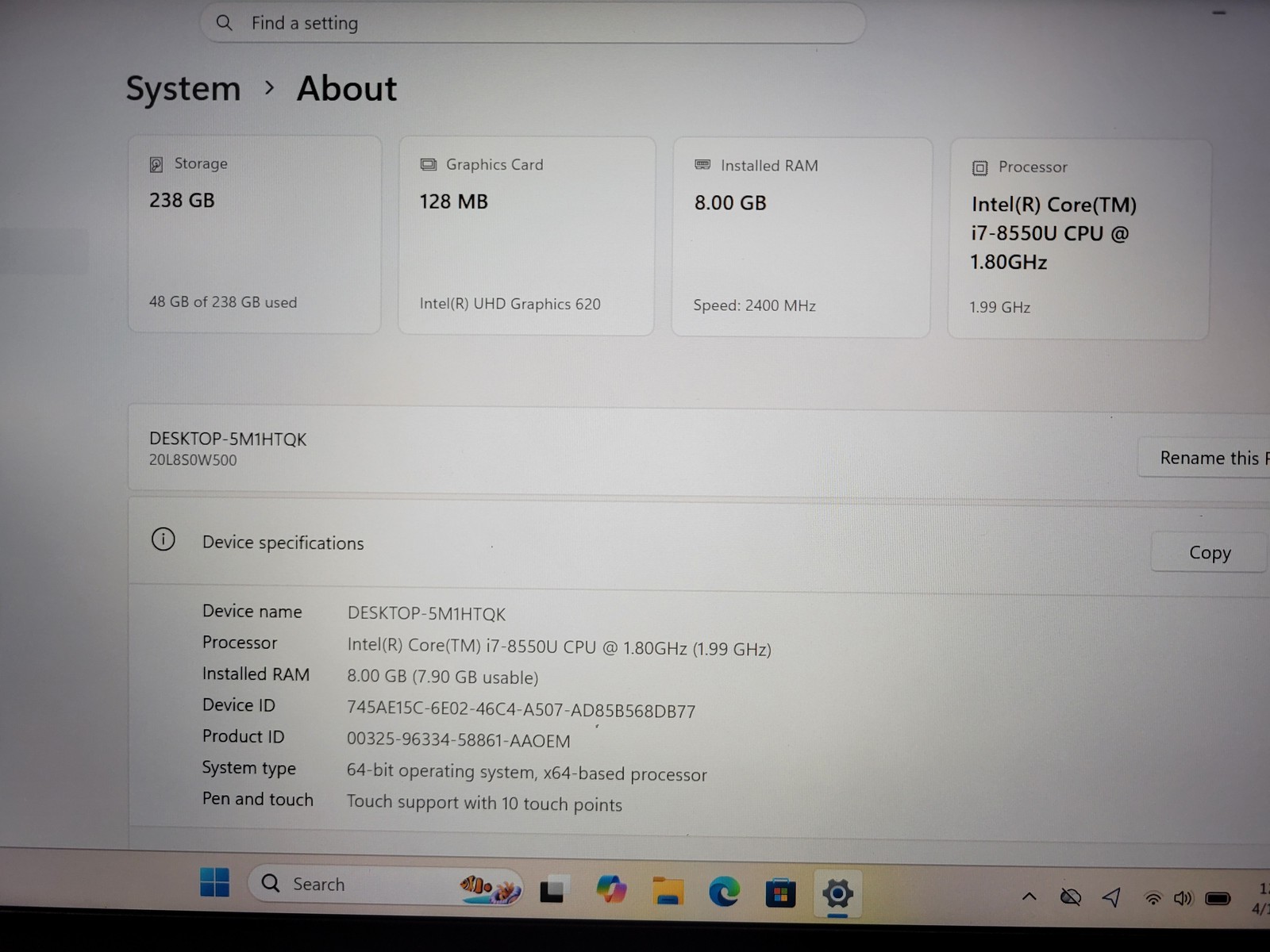Click the Installed RAM icon

point(702,165)
